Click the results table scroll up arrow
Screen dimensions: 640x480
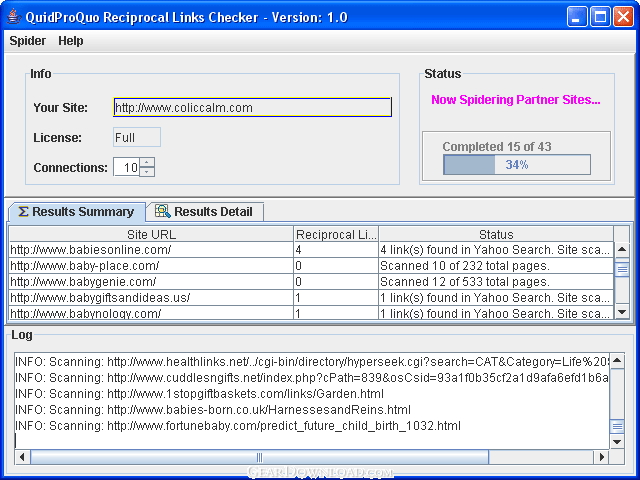pyautogui.click(x=622, y=249)
